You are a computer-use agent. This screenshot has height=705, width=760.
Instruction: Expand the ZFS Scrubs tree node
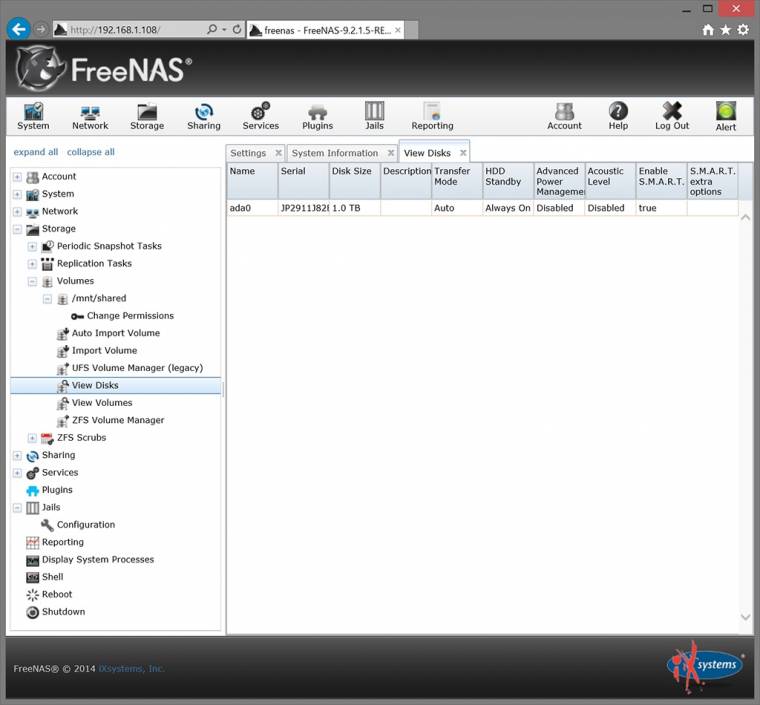[x=32, y=438]
